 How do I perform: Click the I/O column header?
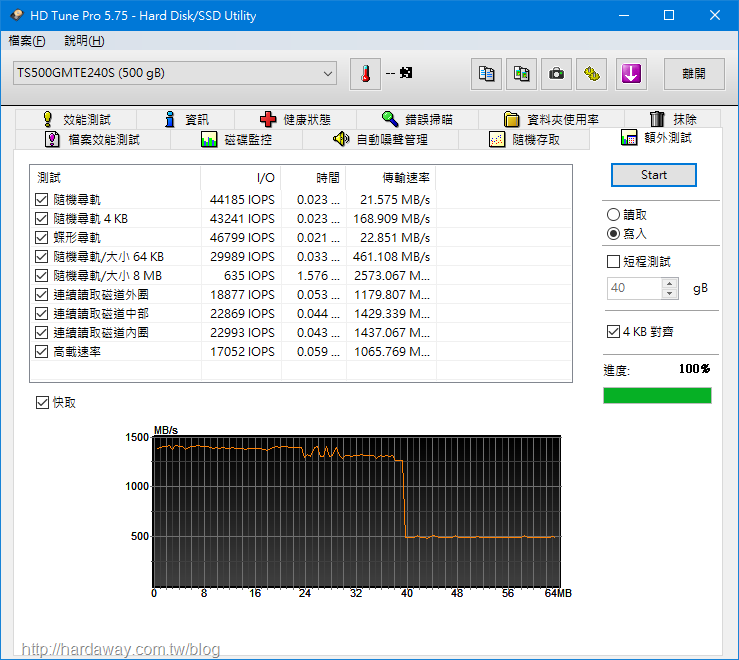click(241, 178)
